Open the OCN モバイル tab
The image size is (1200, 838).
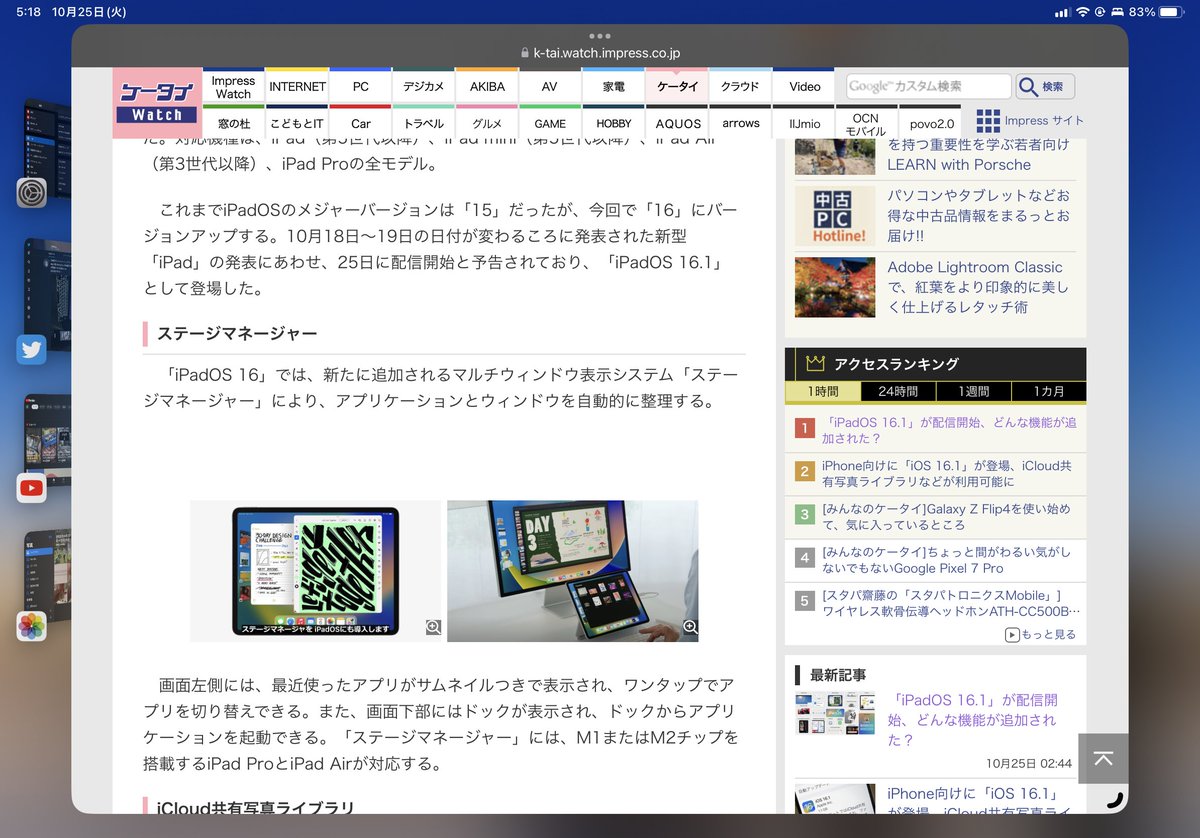[x=866, y=123]
